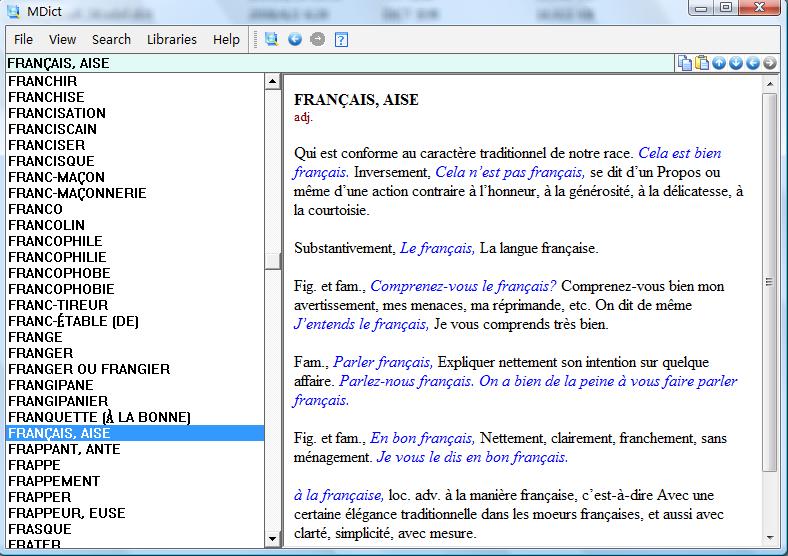This screenshot has width=788, height=556.
Task: Click the word list scrollbar up arrow
Action: [272, 81]
